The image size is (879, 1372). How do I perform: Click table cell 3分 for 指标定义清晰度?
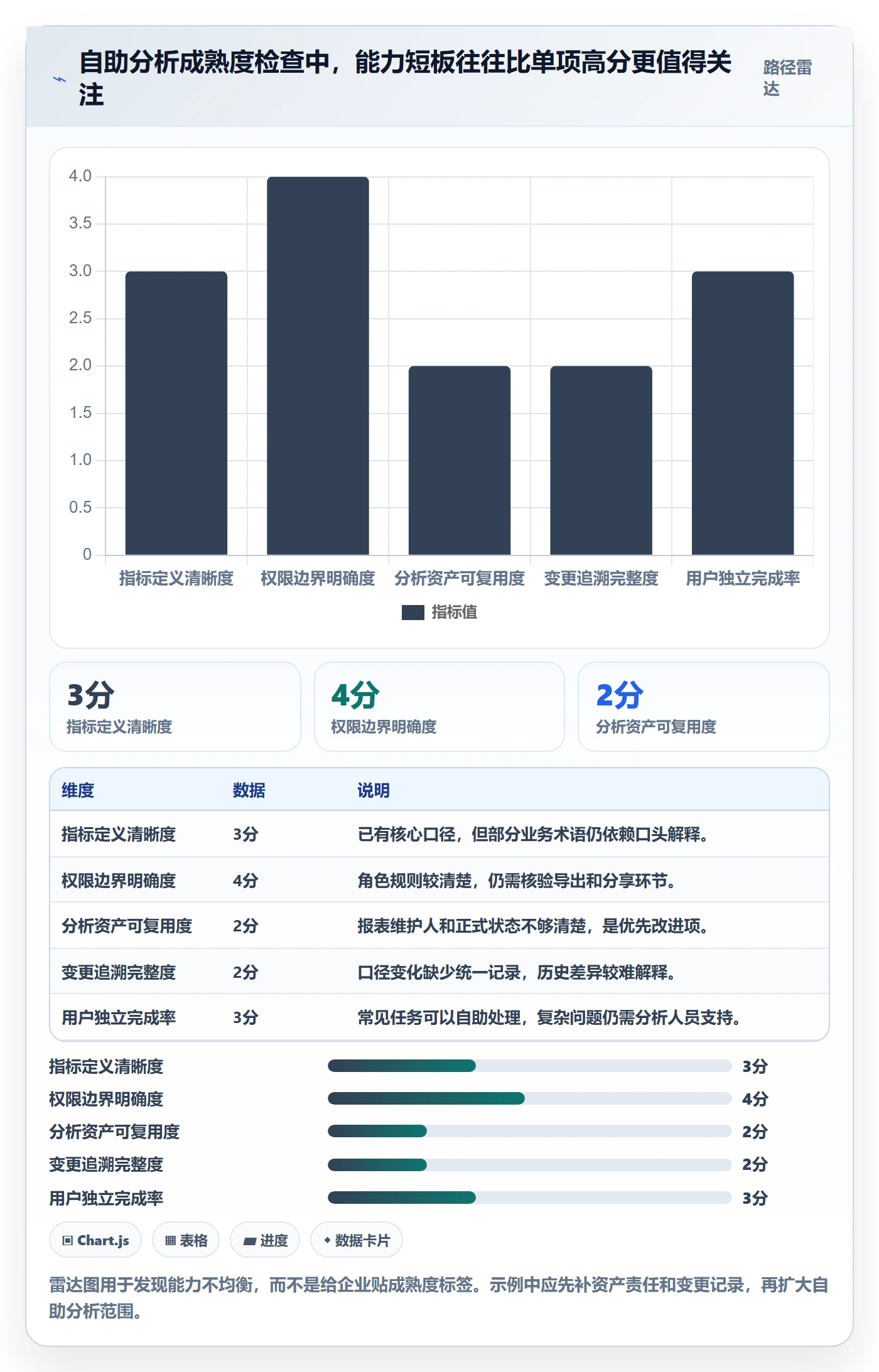click(x=245, y=834)
